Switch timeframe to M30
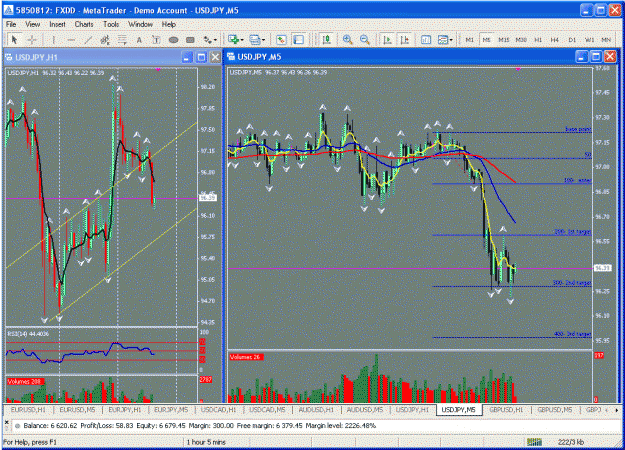This screenshot has height=450, width=625. coord(521,40)
